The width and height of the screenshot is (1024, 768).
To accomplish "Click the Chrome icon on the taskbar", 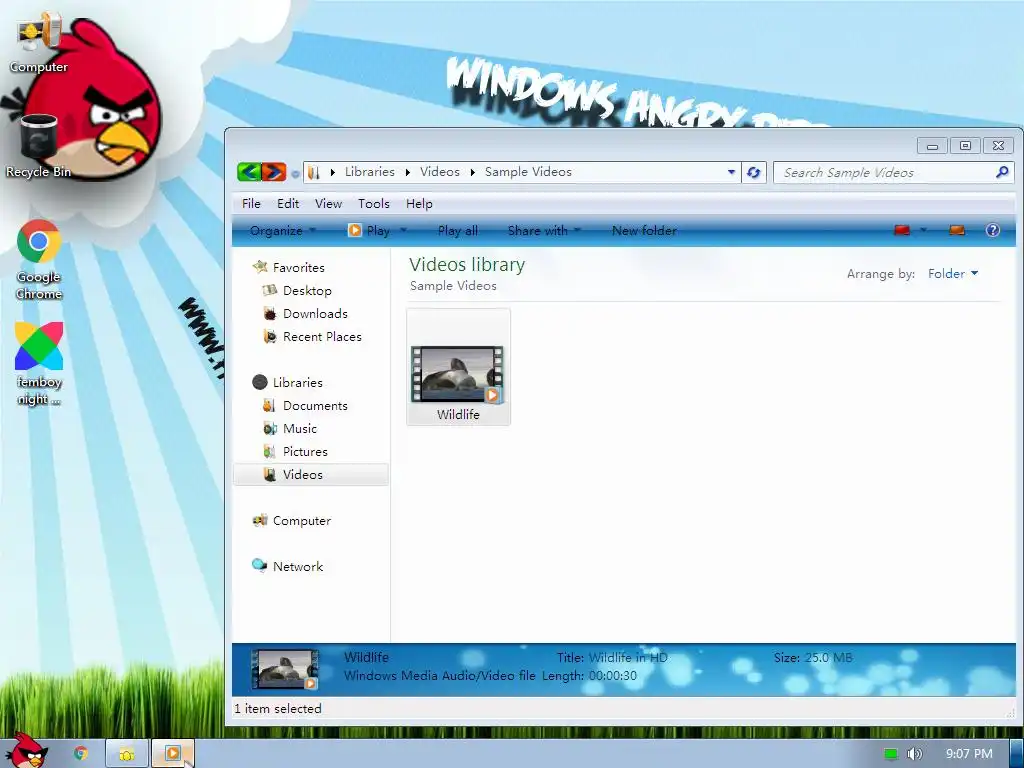I will (80, 753).
